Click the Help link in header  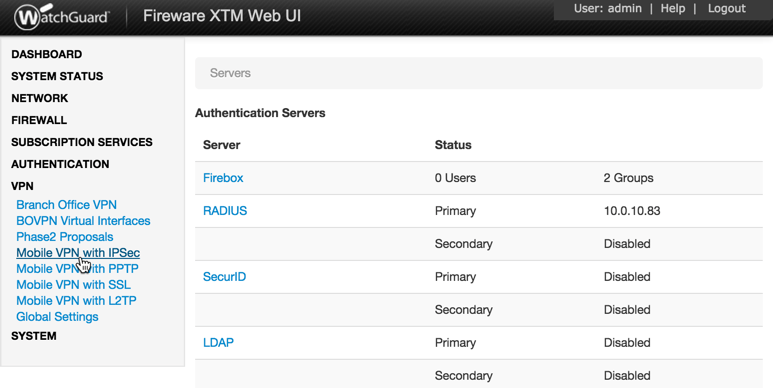(x=673, y=8)
